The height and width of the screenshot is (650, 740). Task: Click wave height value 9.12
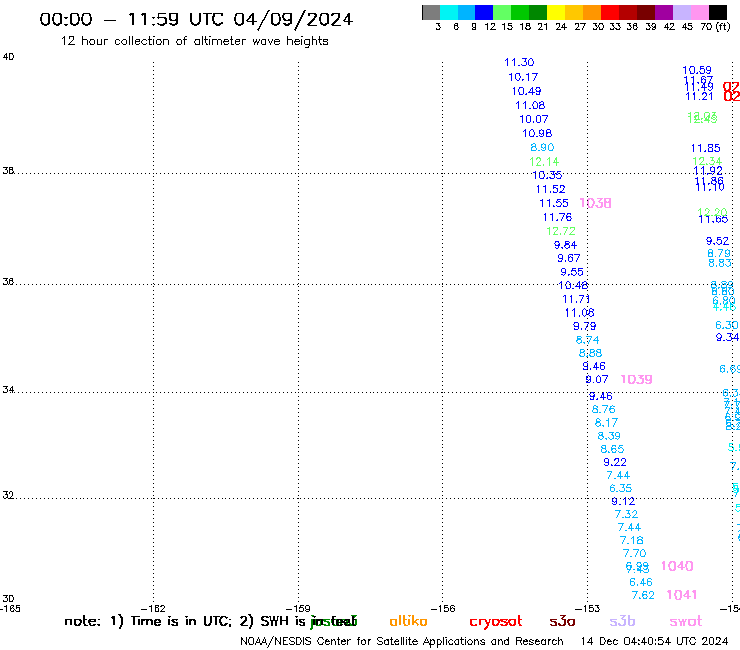click(623, 501)
